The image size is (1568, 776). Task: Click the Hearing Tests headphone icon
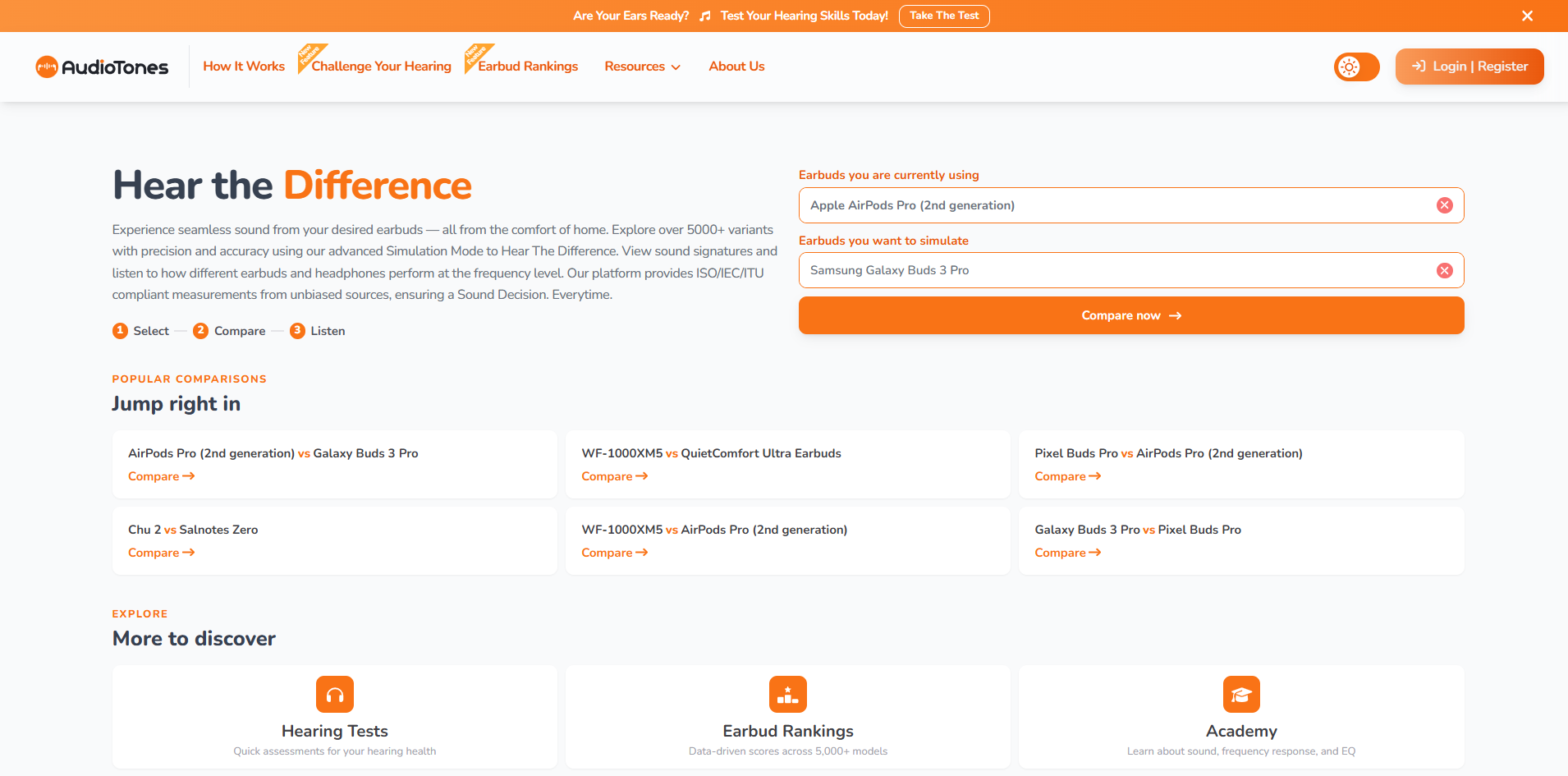[x=335, y=695]
